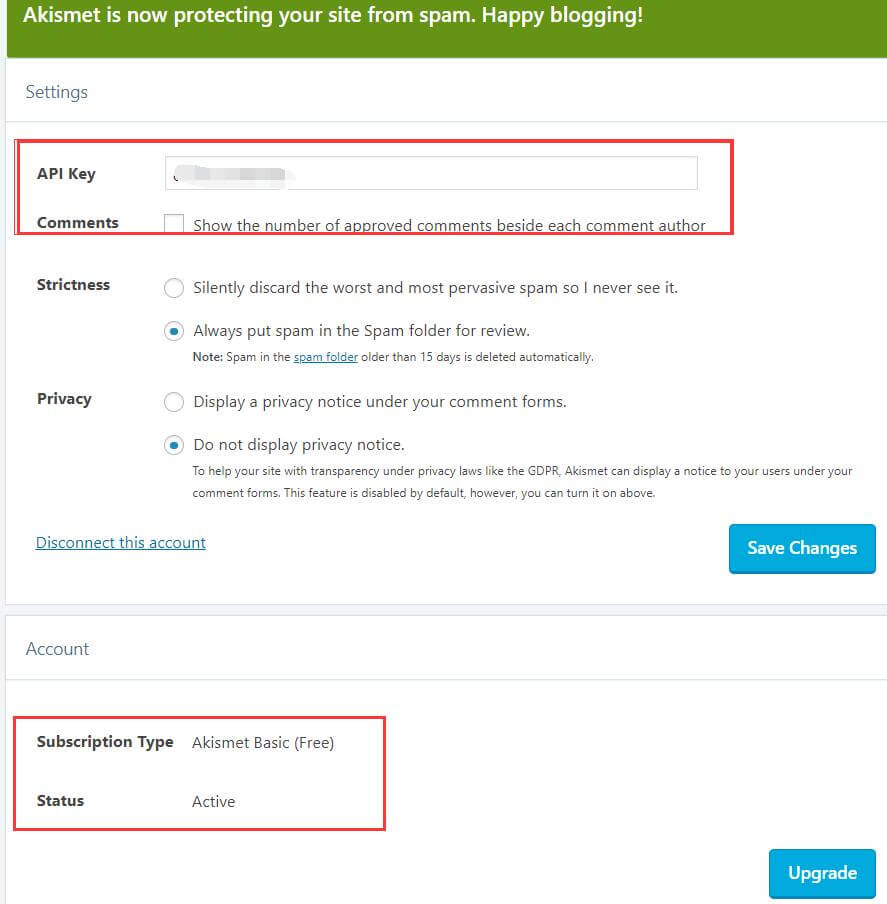Click the Privacy setting label
Viewport: 887px width, 904px height.
pyautogui.click(x=64, y=399)
